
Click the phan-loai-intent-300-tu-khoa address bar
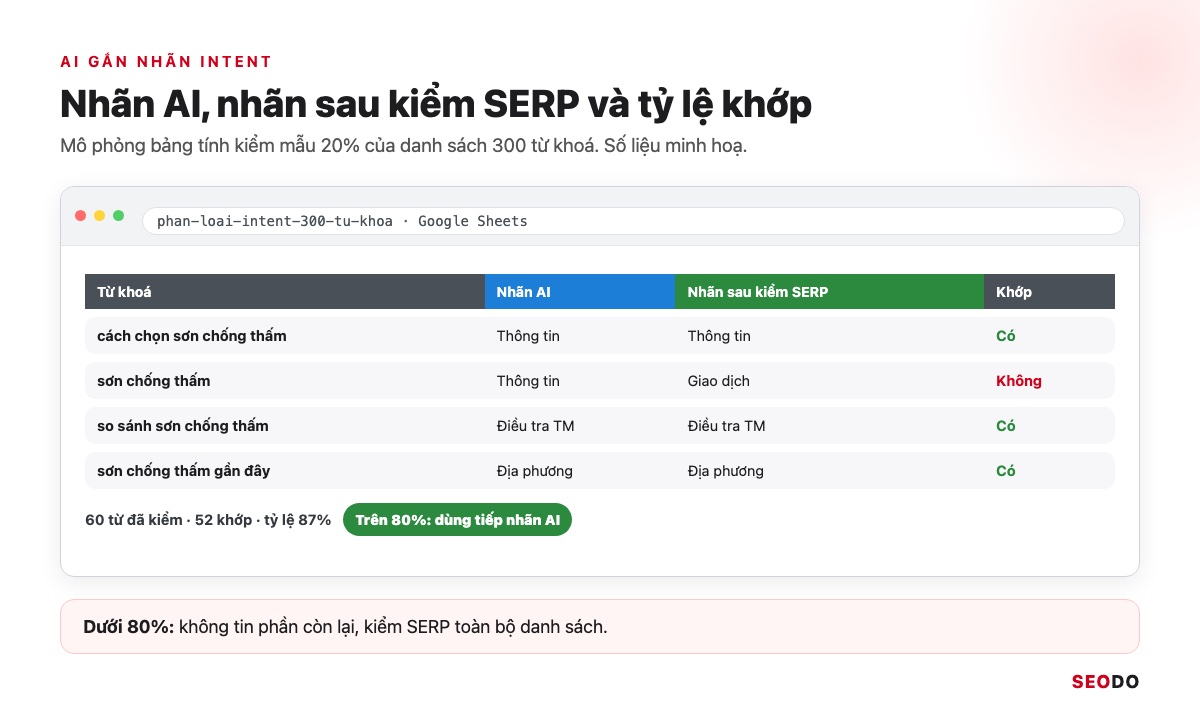click(633, 221)
